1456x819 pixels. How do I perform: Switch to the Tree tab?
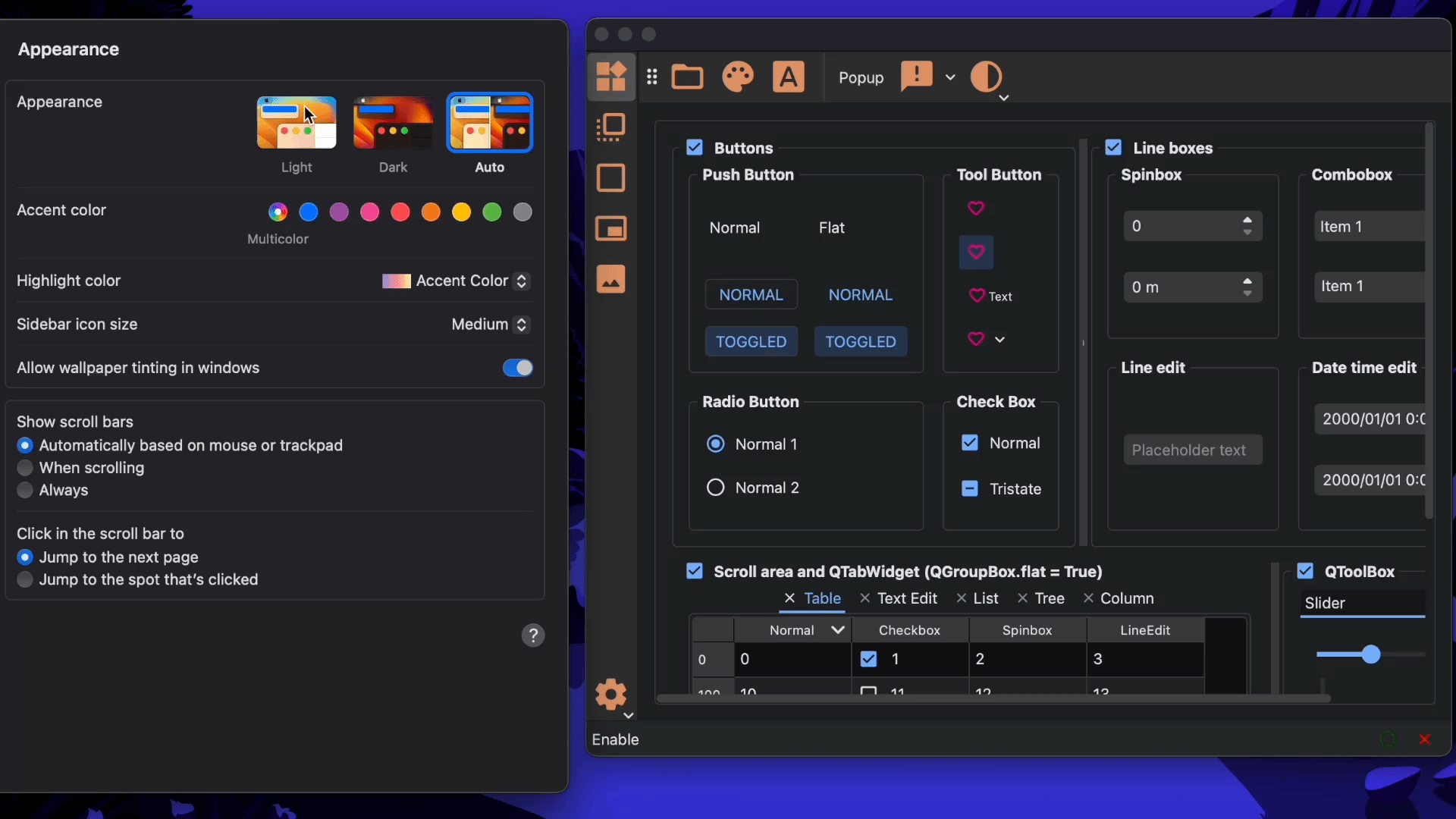click(x=1048, y=598)
